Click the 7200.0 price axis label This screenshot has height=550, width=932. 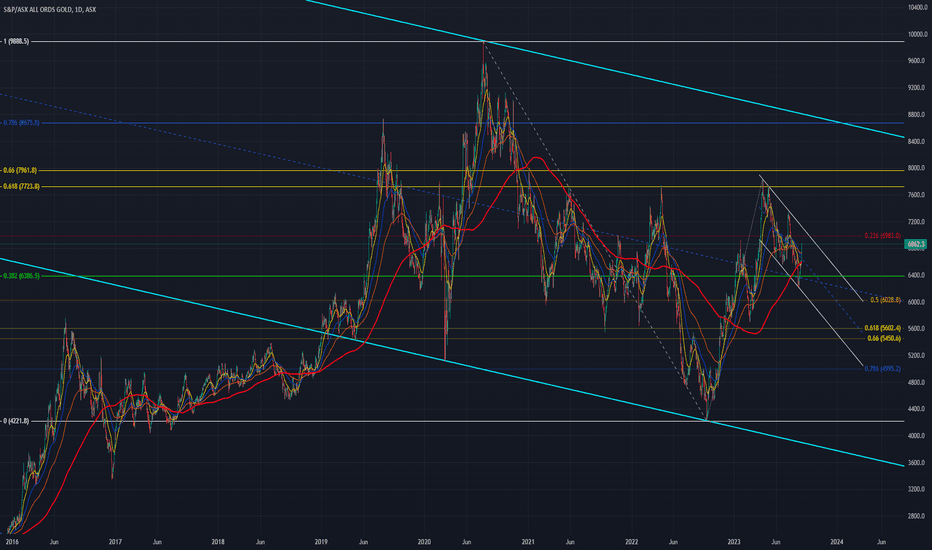[916, 222]
